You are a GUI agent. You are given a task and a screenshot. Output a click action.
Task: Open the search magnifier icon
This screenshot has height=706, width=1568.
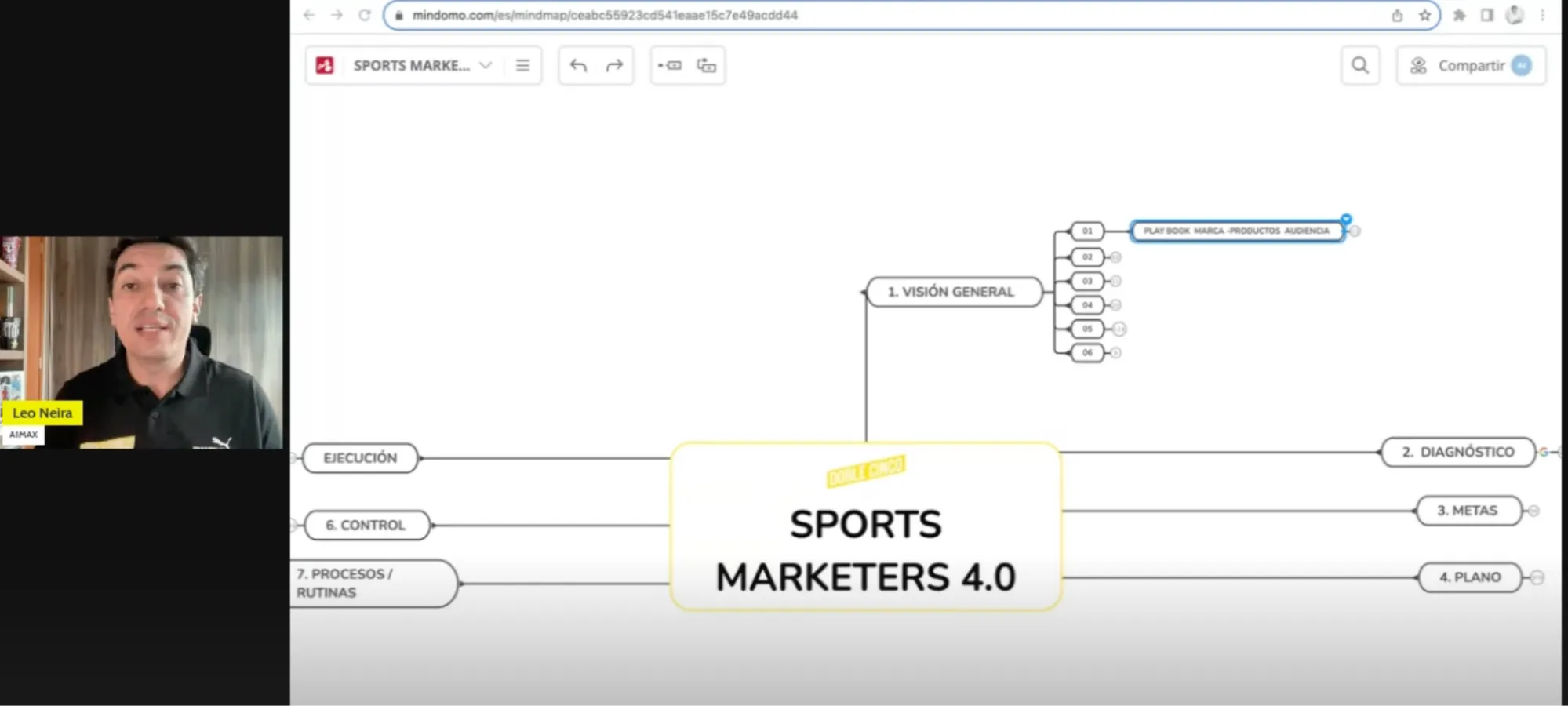[1359, 66]
